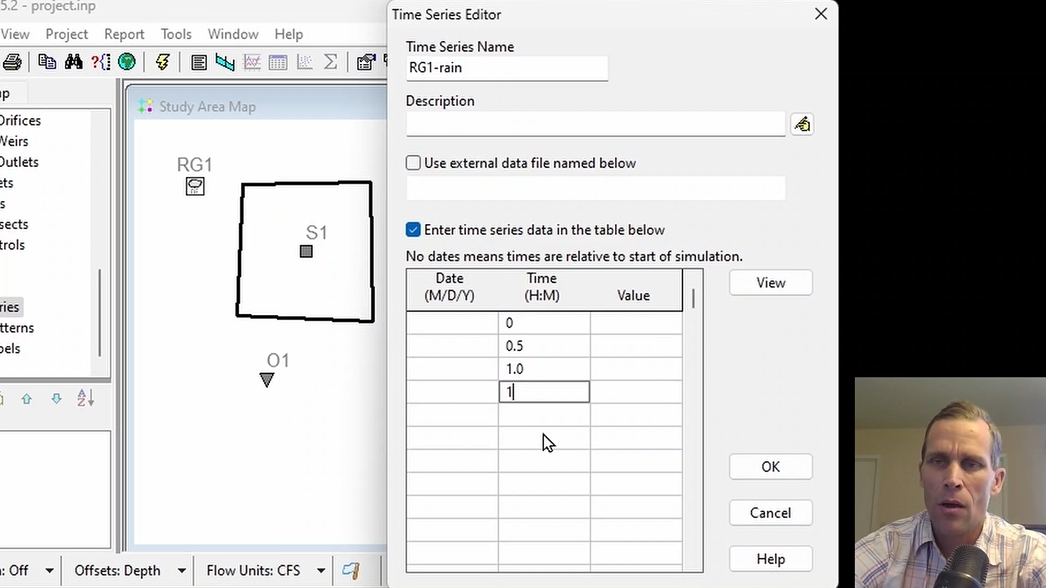Enable Use external data file checkbox

pyautogui.click(x=413, y=163)
